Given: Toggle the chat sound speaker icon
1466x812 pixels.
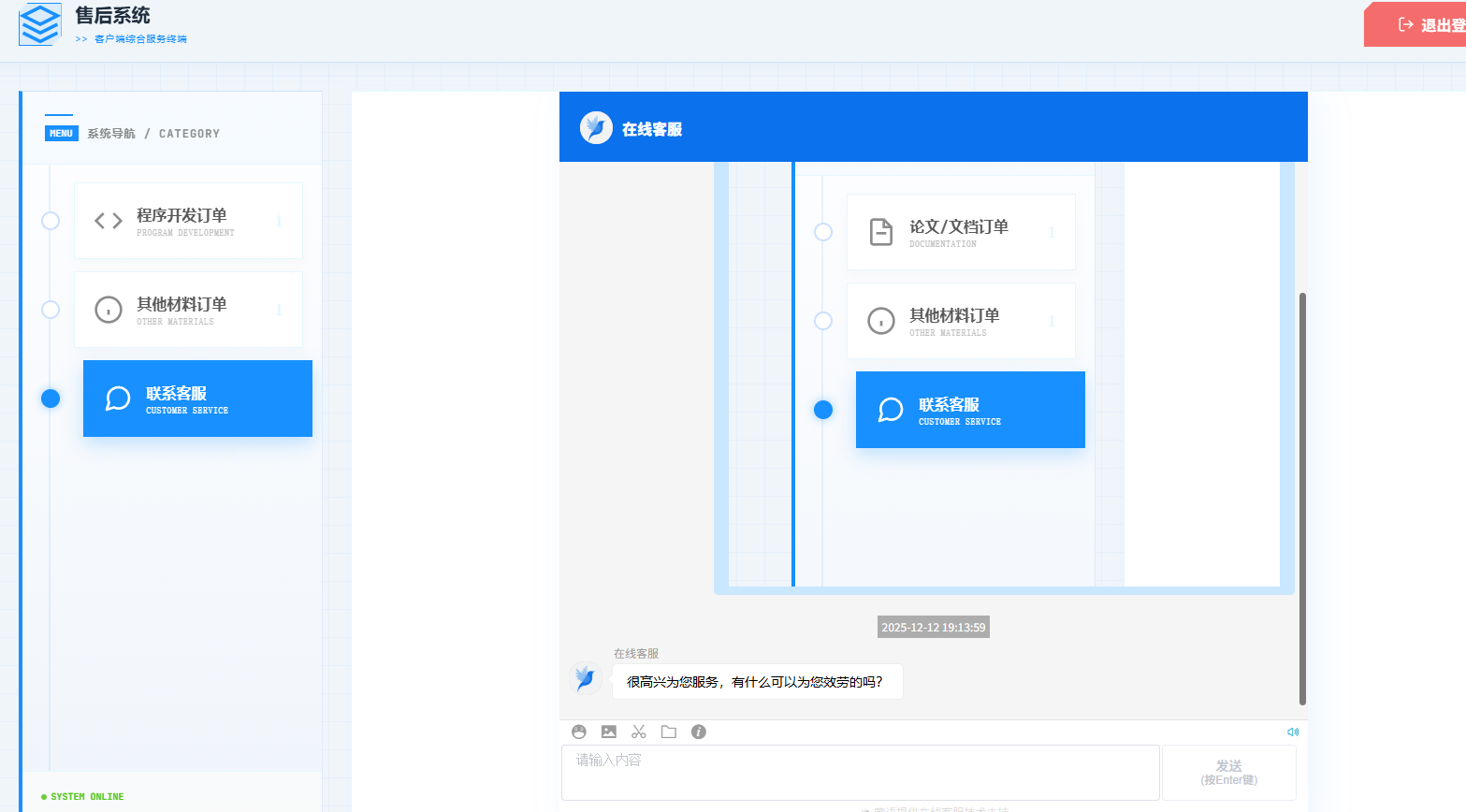Looking at the screenshot, I should [1293, 732].
